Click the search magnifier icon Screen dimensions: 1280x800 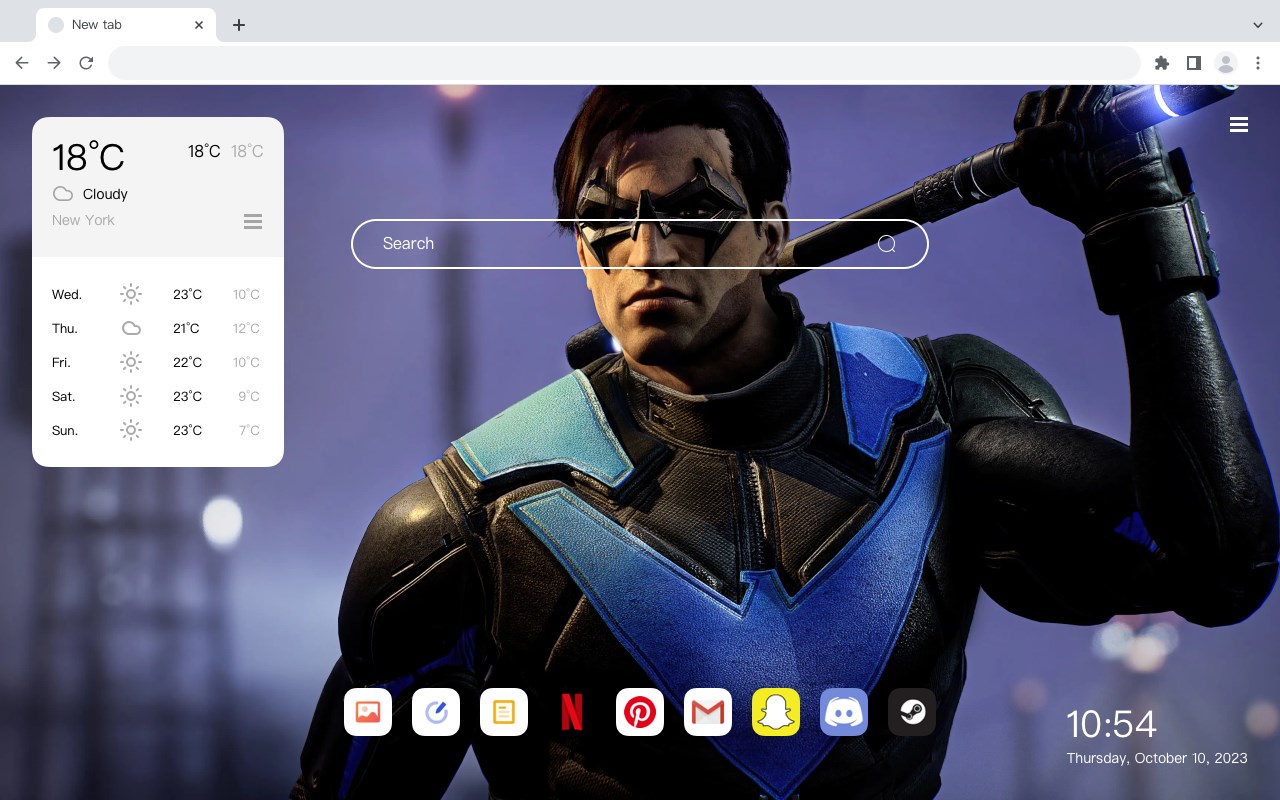coord(887,244)
